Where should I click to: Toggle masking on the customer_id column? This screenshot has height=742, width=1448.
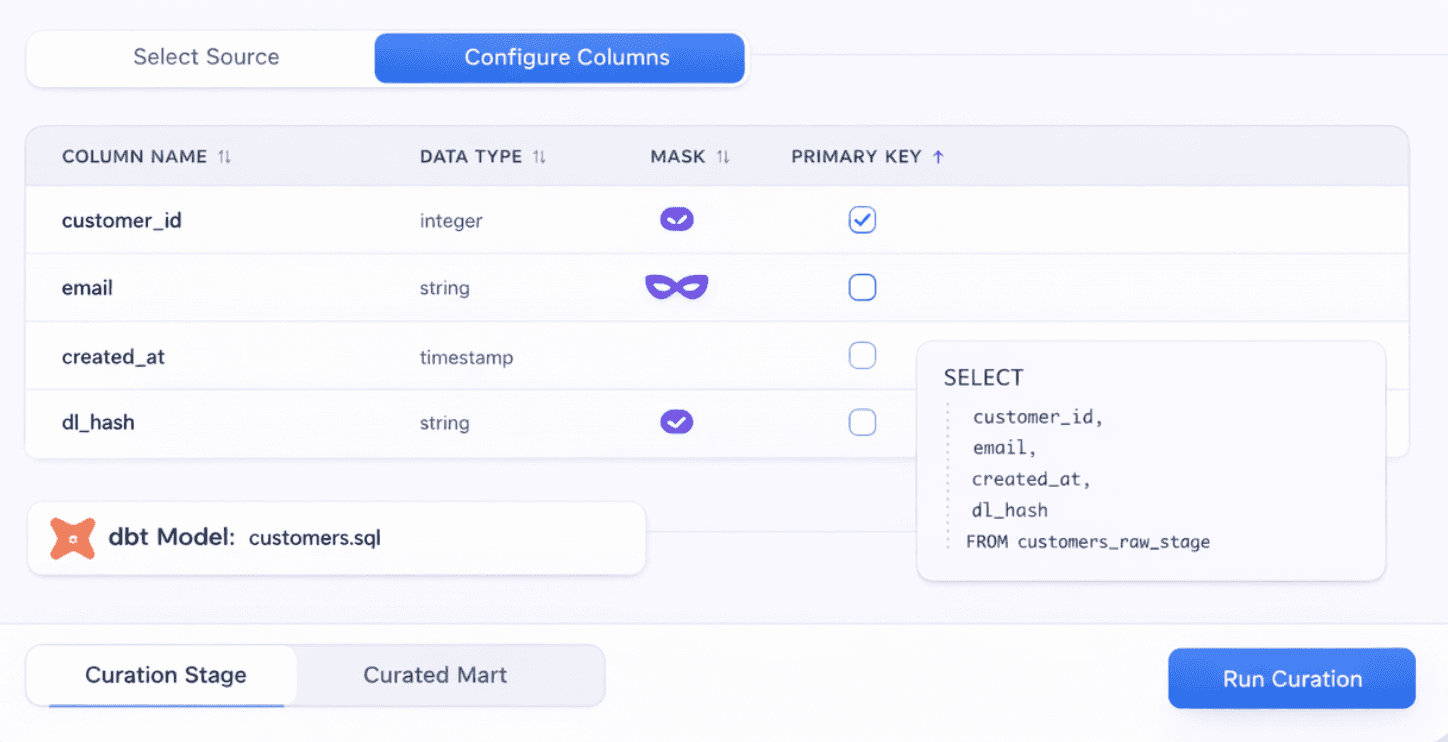coord(677,218)
